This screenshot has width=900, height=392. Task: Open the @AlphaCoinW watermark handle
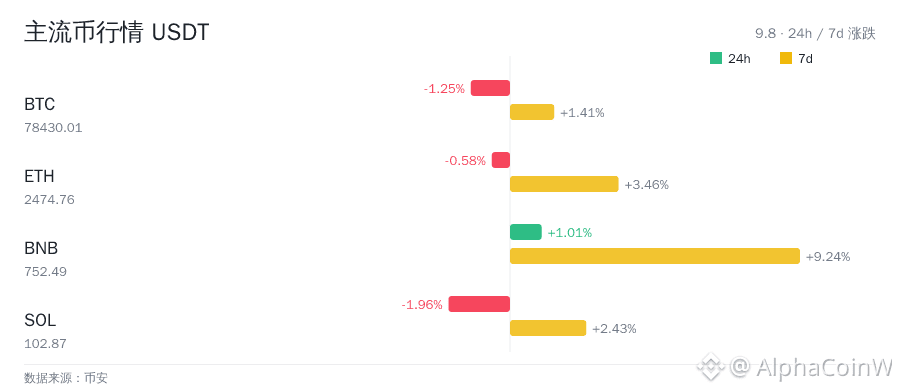pyautogui.click(x=811, y=366)
